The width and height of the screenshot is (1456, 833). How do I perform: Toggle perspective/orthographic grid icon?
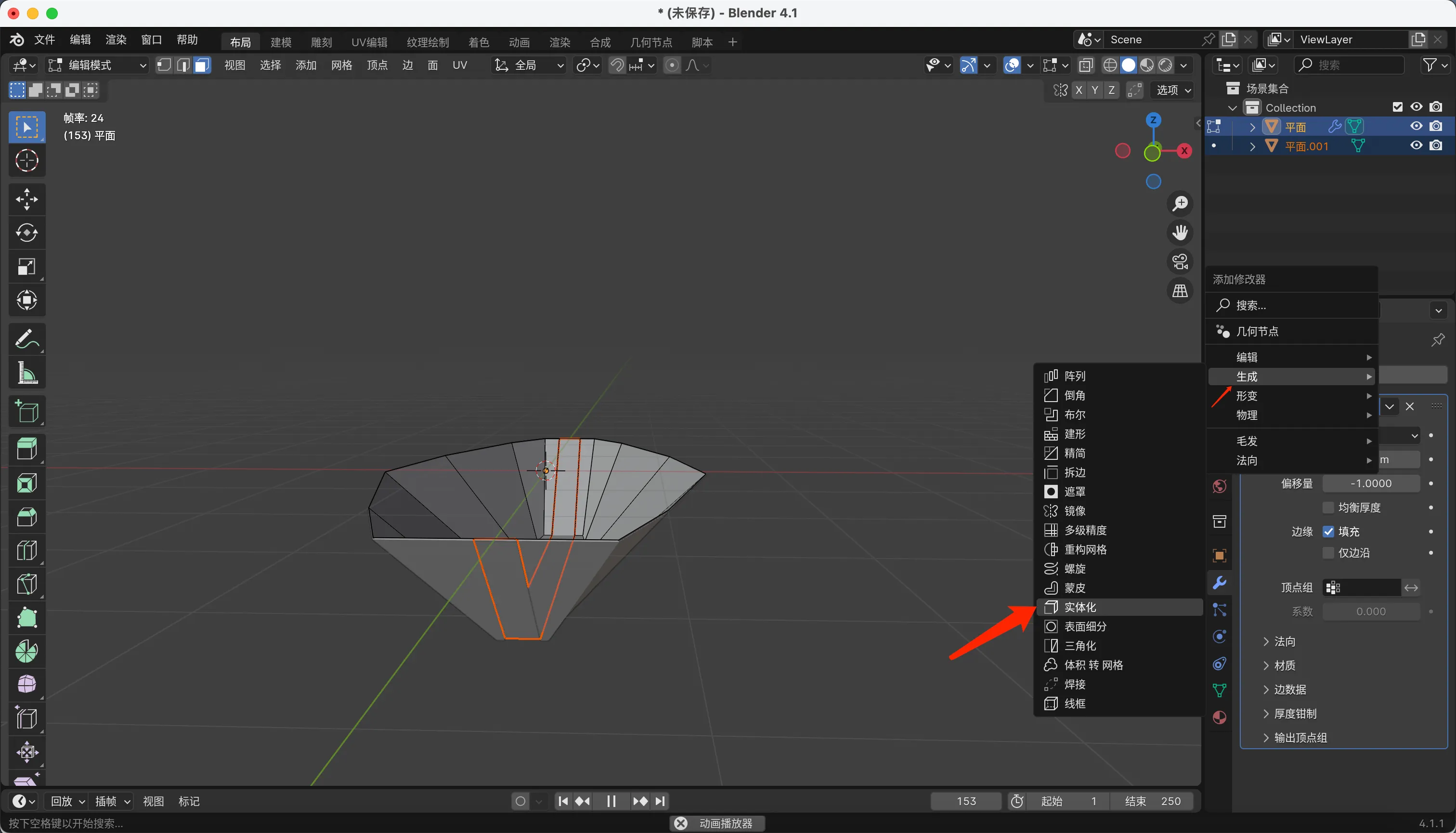coord(1180,291)
